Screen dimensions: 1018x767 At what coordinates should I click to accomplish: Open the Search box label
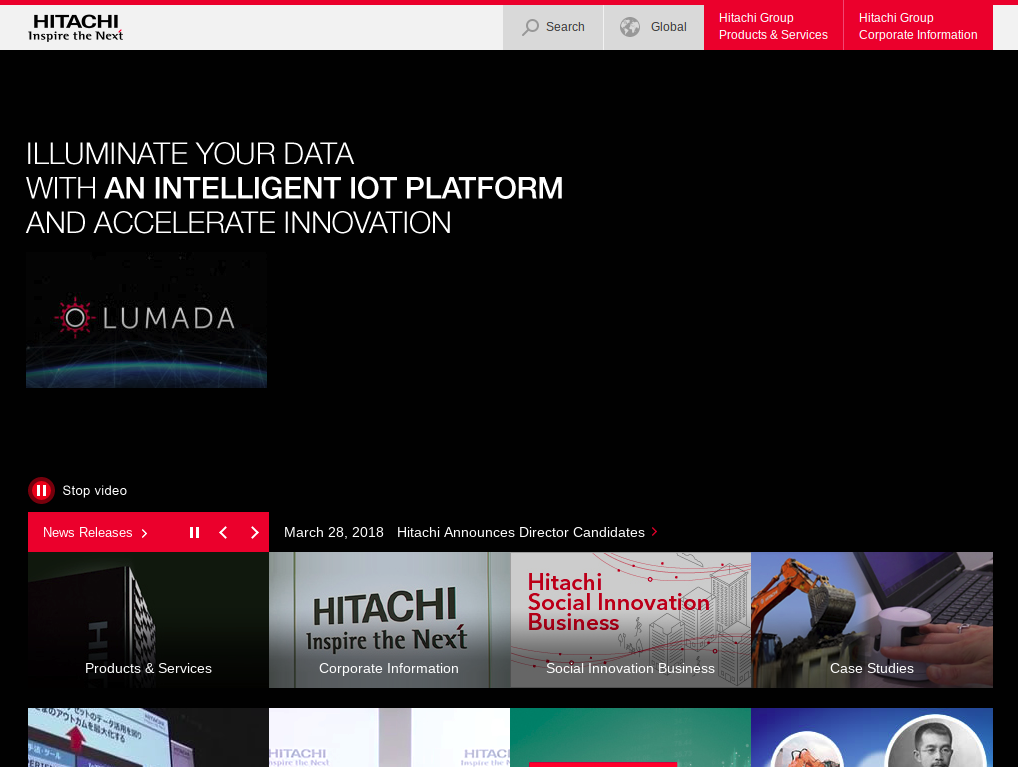pos(565,27)
